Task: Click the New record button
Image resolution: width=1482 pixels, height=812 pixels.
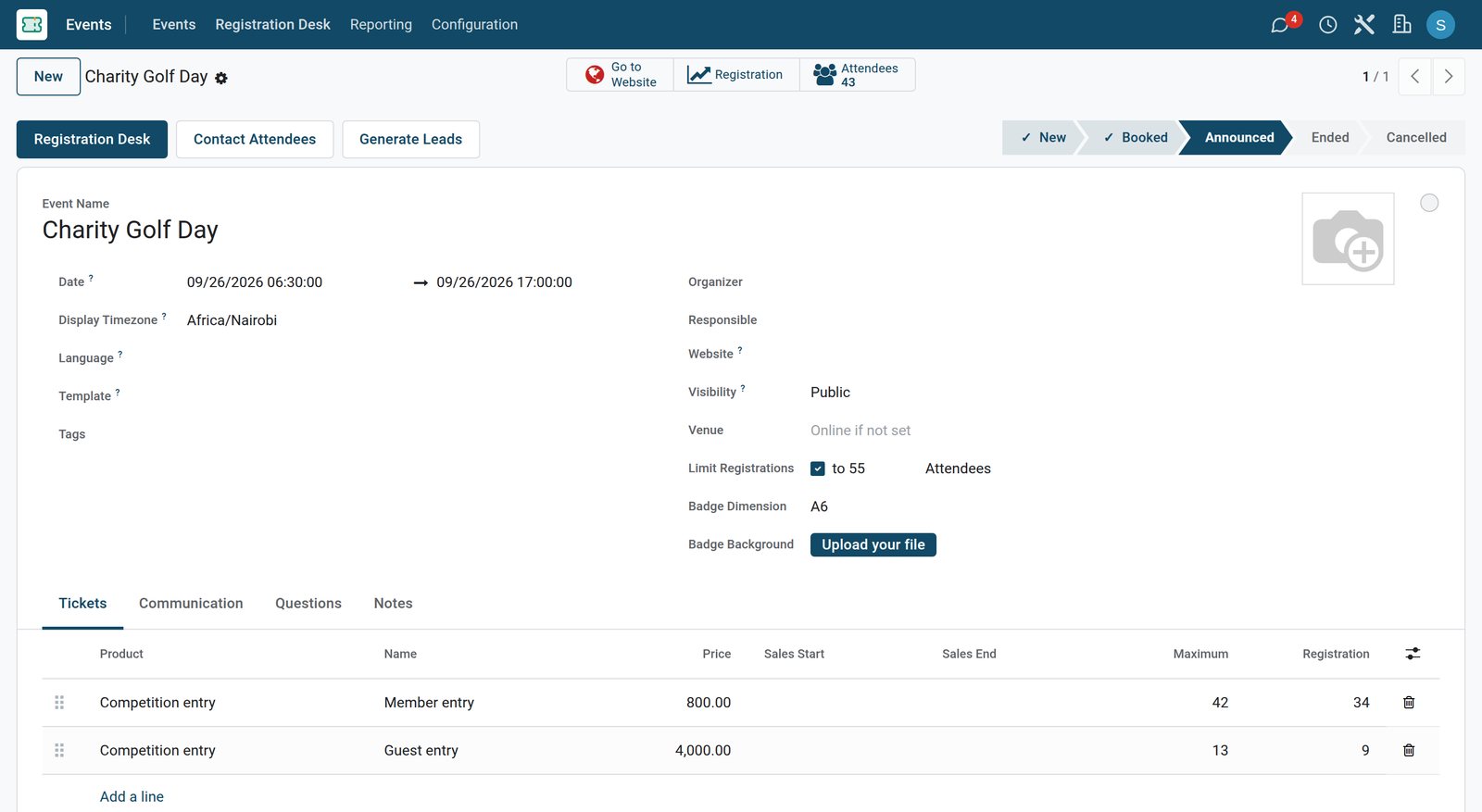Action: point(48,77)
